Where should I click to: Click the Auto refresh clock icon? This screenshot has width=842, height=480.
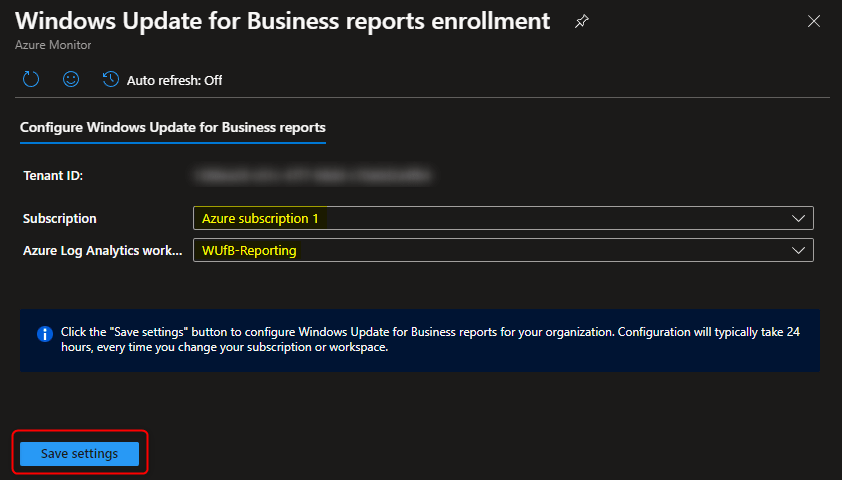coord(111,79)
